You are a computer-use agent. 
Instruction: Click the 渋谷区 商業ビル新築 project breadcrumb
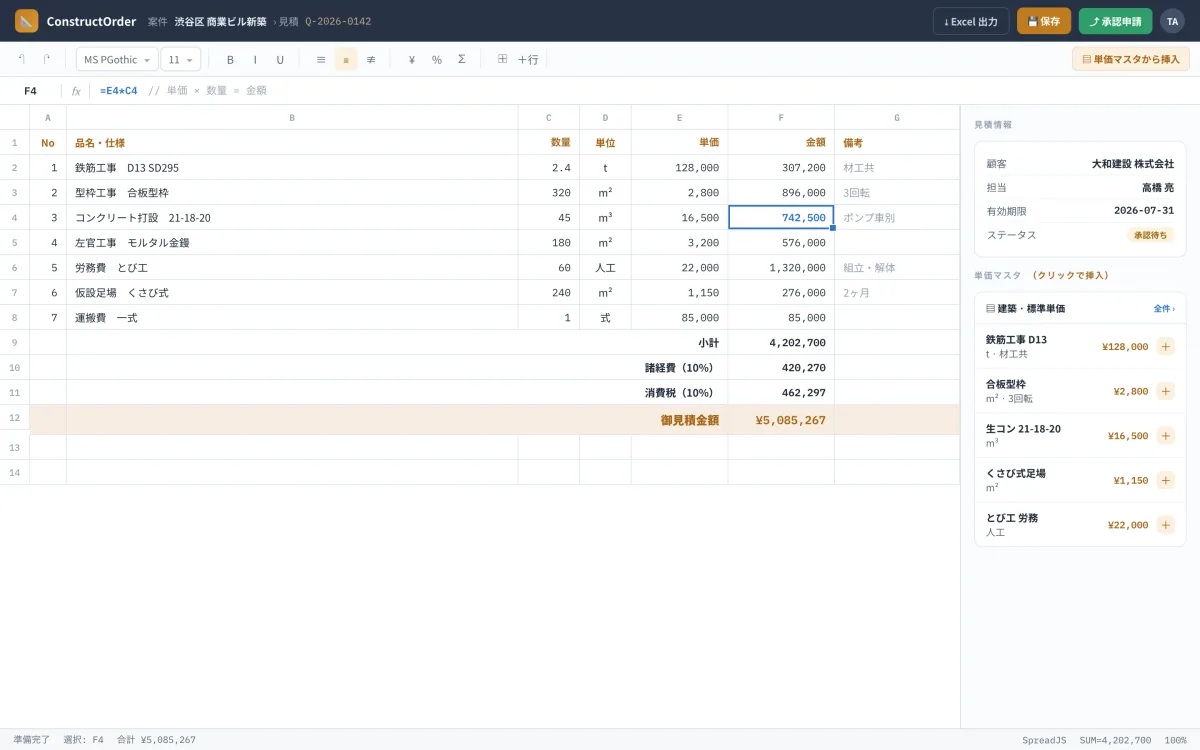click(220, 21)
